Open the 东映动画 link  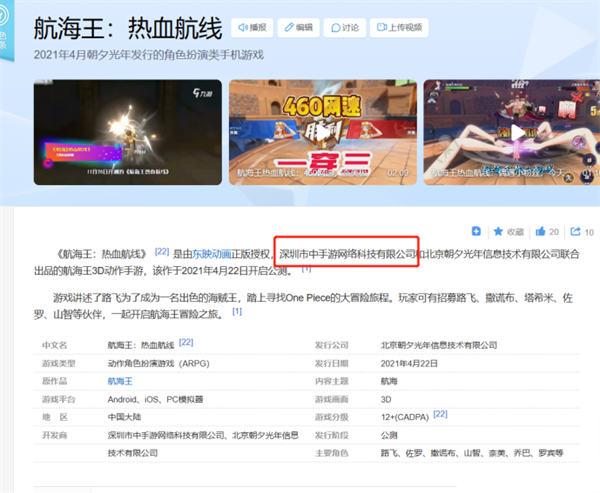(211, 254)
